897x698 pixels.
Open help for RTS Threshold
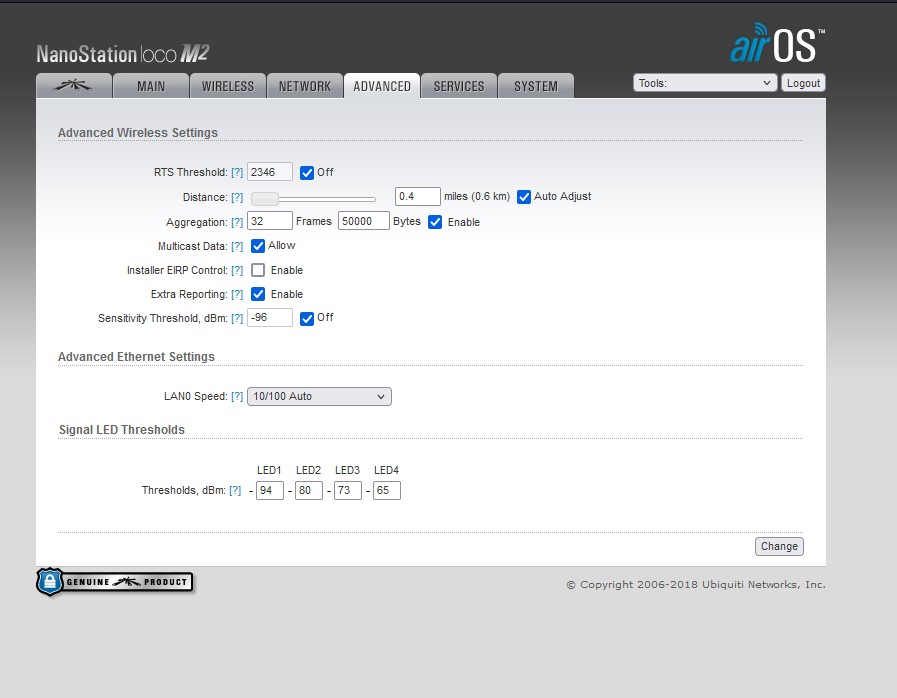[x=237, y=172]
